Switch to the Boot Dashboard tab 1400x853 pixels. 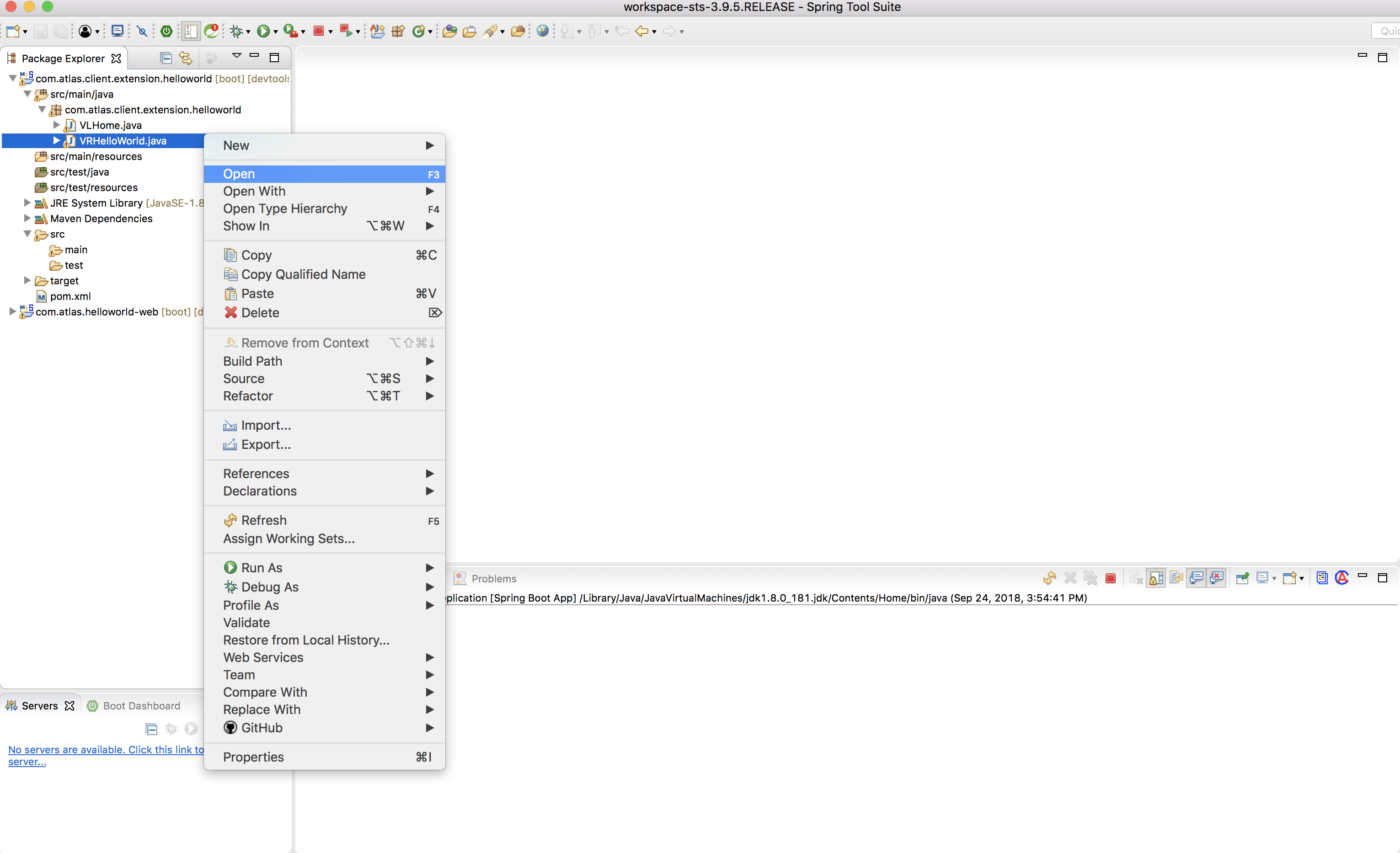coord(134,705)
